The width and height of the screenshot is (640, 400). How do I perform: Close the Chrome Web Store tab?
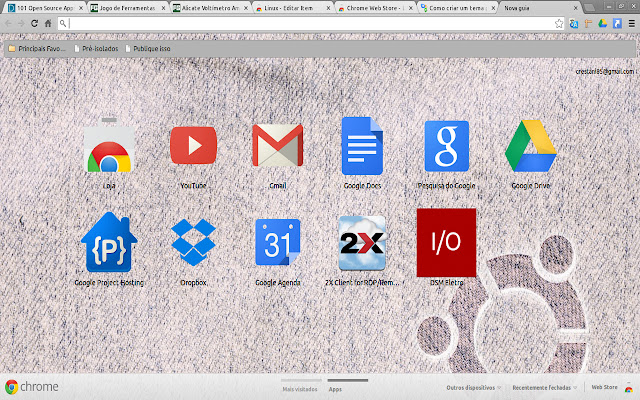tap(411, 8)
